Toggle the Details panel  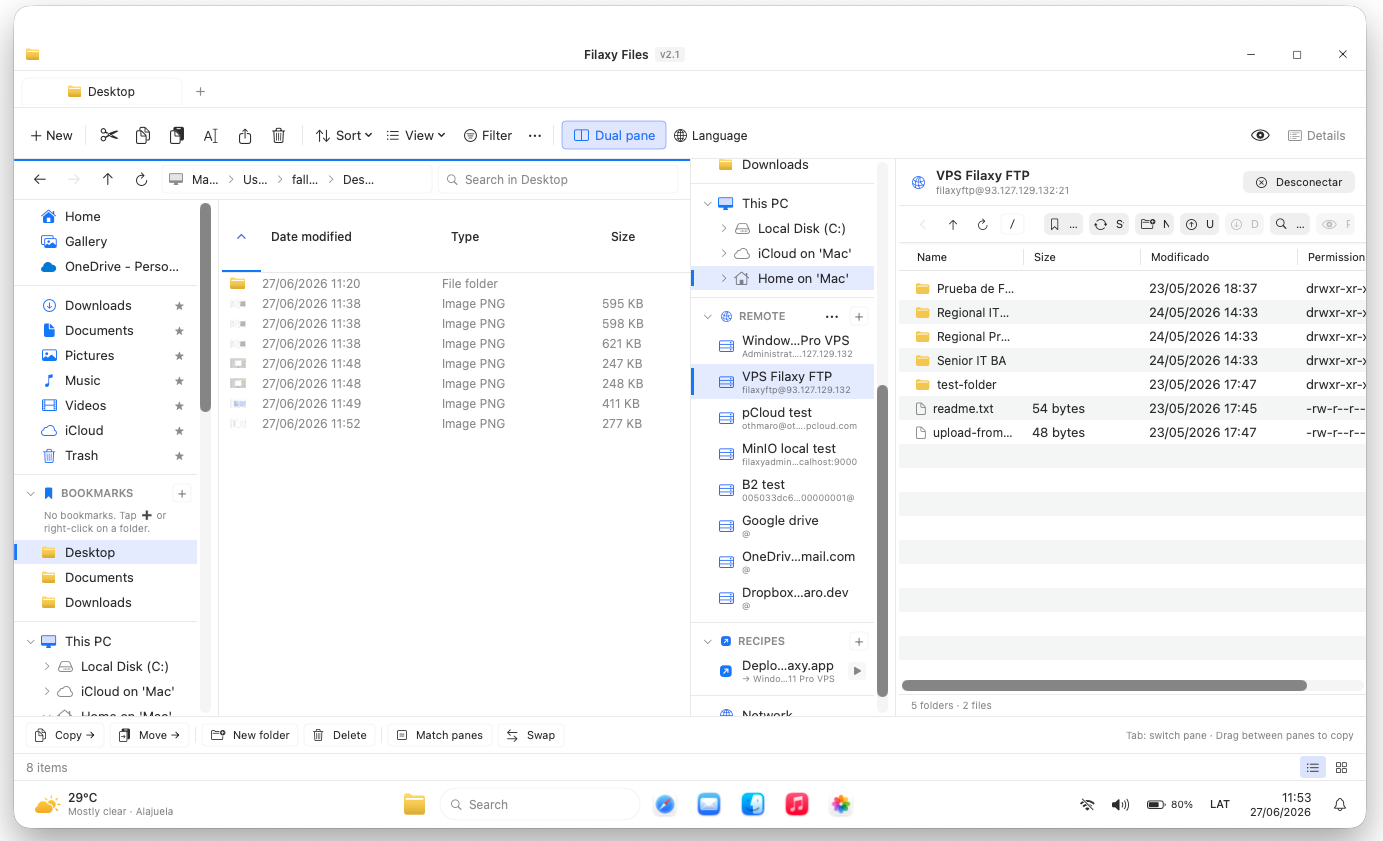click(1316, 135)
